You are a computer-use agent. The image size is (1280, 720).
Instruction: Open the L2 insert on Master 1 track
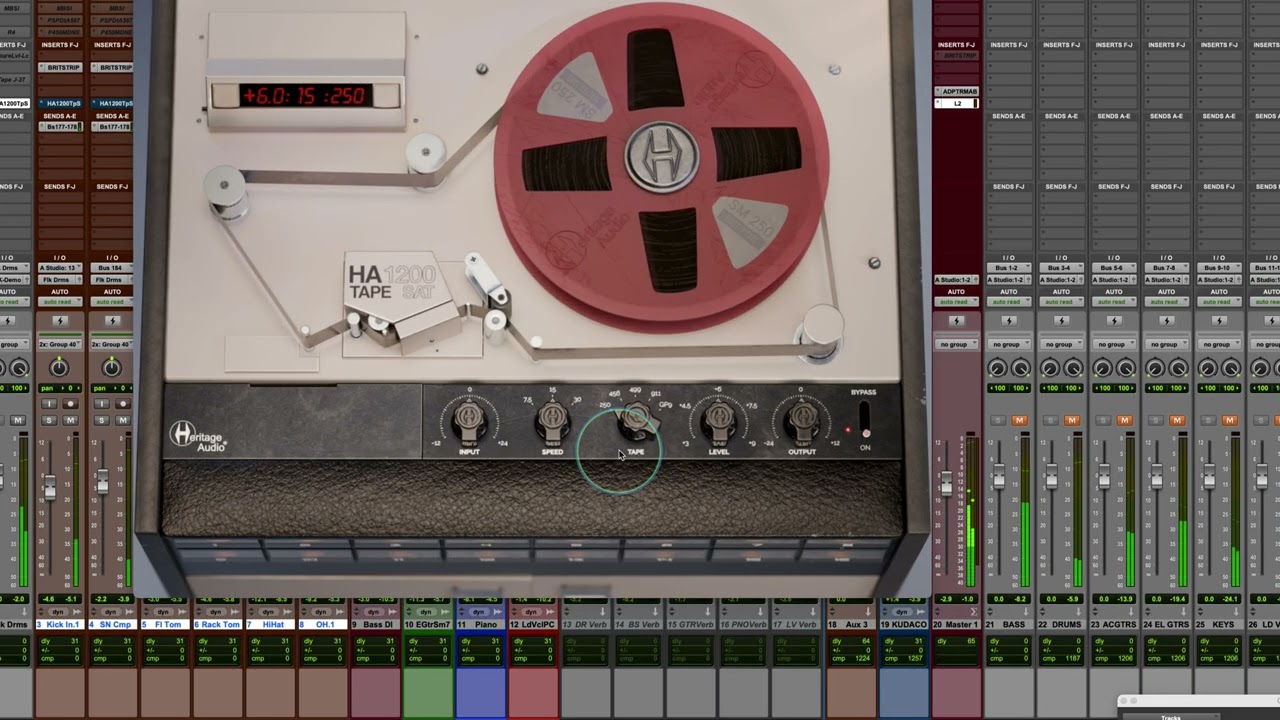[x=956, y=103]
